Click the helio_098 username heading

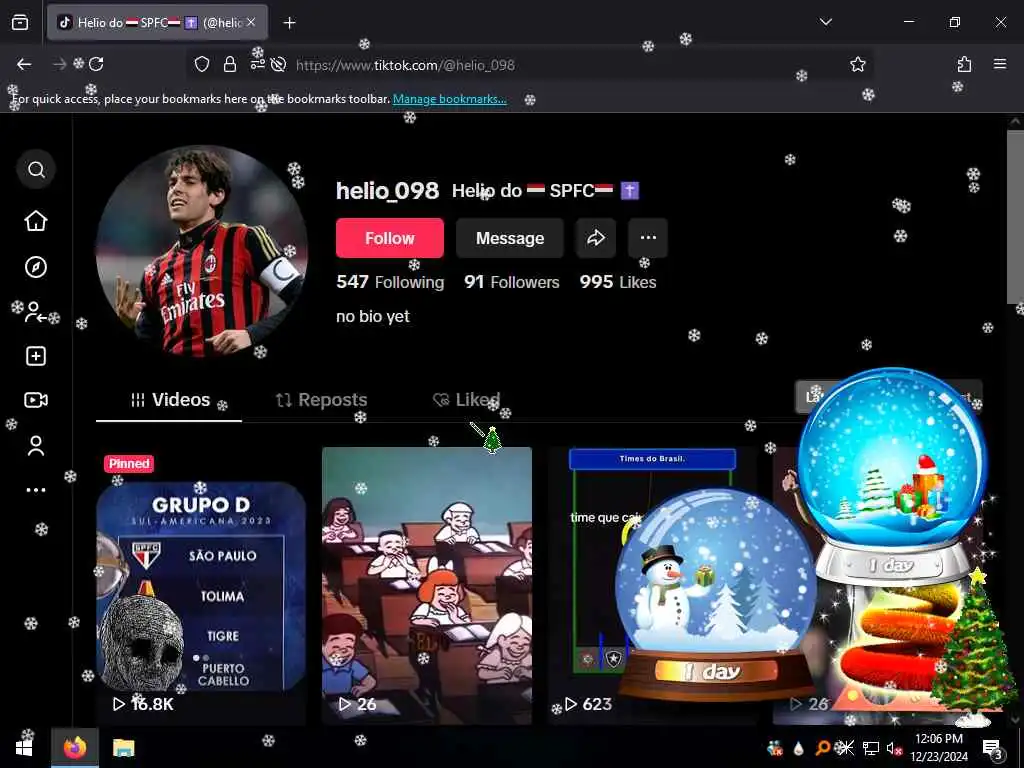click(x=387, y=191)
